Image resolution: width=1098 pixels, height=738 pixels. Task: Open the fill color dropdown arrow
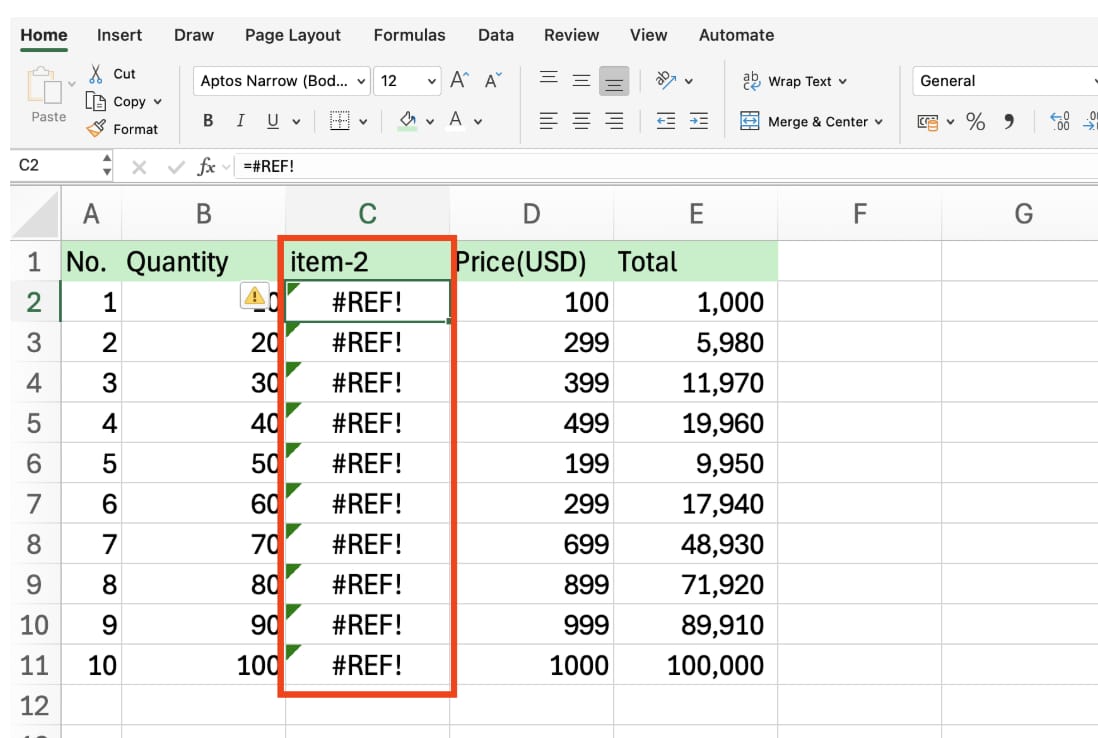[427, 120]
